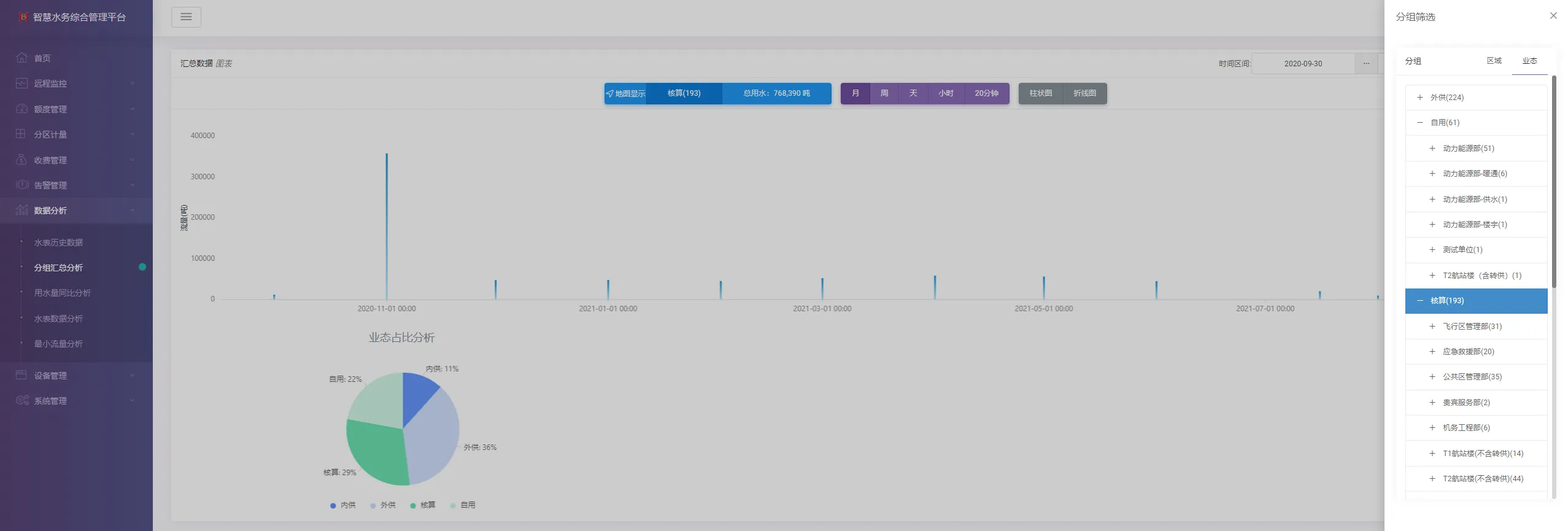Click the 系统管理 gears icon
This screenshot has width=1568, height=531.
(x=22, y=400)
